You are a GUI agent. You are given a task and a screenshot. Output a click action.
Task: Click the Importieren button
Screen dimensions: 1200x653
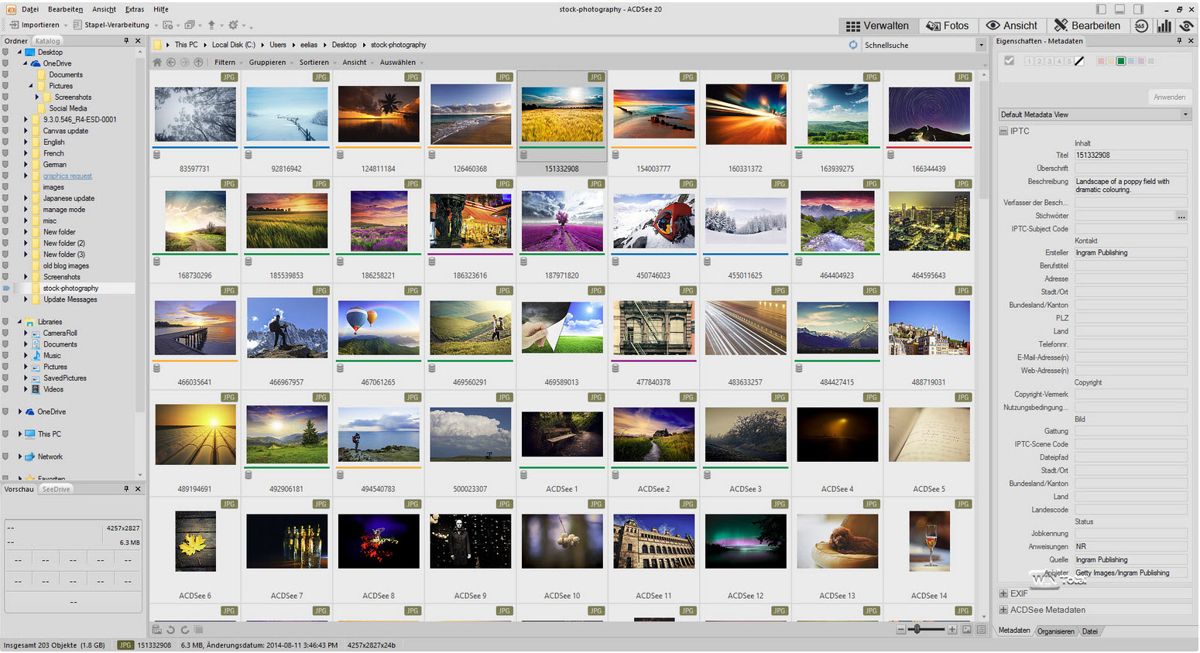coord(40,24)
